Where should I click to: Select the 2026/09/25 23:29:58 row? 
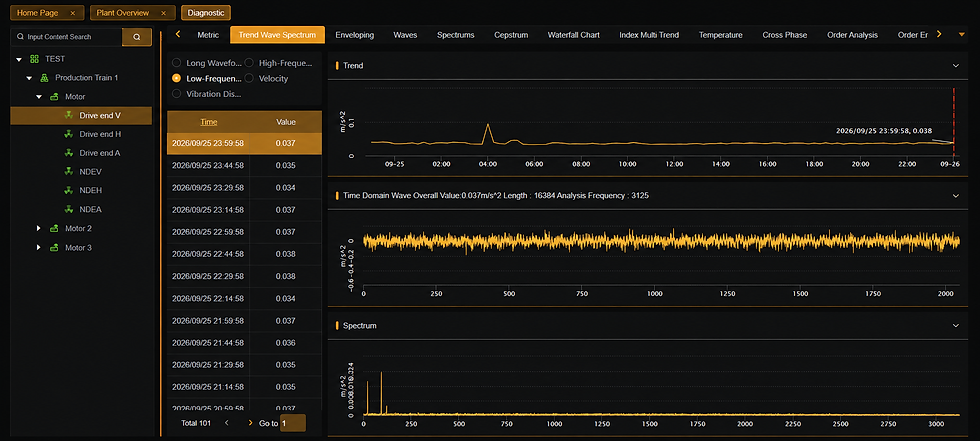point(244,187)
